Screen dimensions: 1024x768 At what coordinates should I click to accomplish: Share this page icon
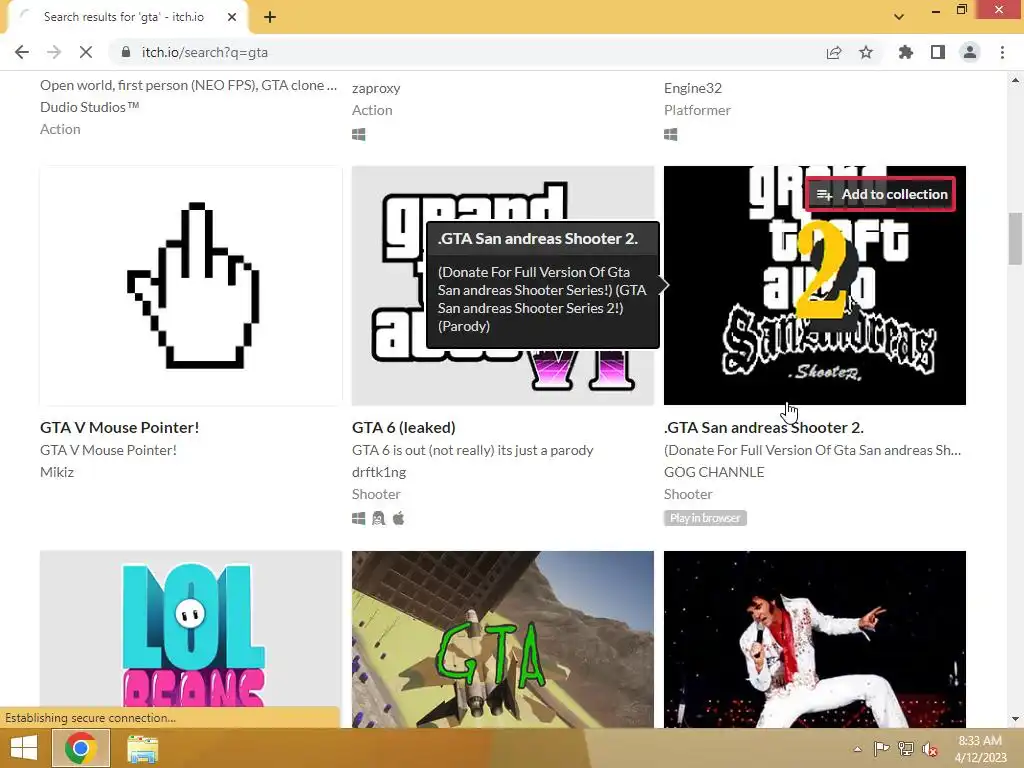click(834, 52)
